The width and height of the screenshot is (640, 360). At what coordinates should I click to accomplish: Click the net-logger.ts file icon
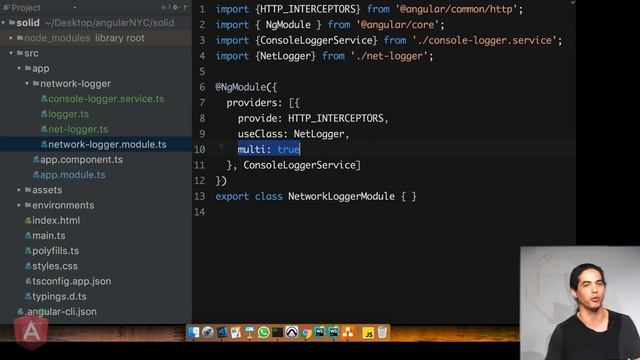coord(44,129)
